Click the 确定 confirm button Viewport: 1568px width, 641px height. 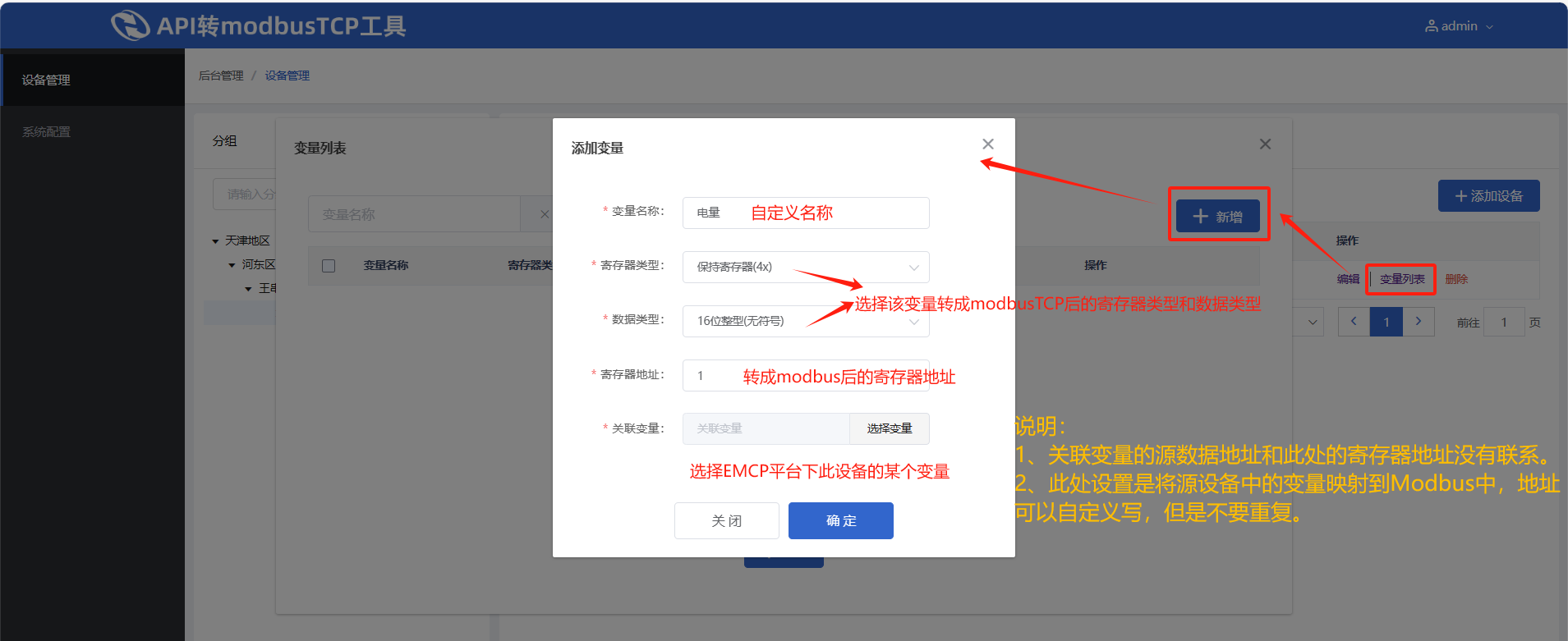[x=841, y=520]
